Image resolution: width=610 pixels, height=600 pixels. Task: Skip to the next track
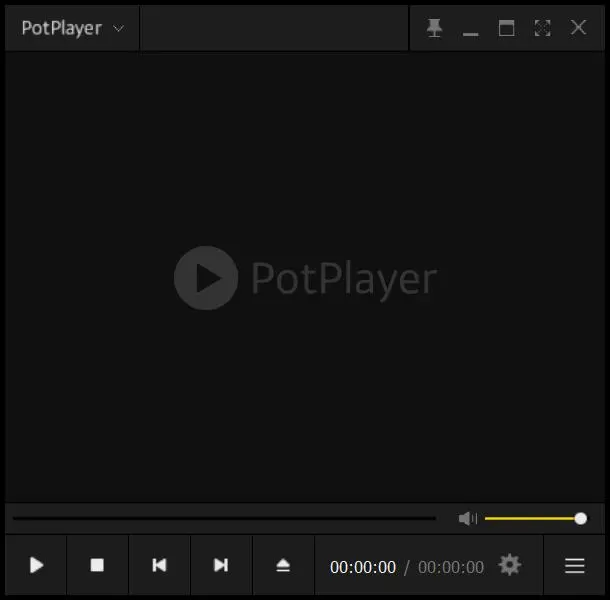click(x=221, y=565)
